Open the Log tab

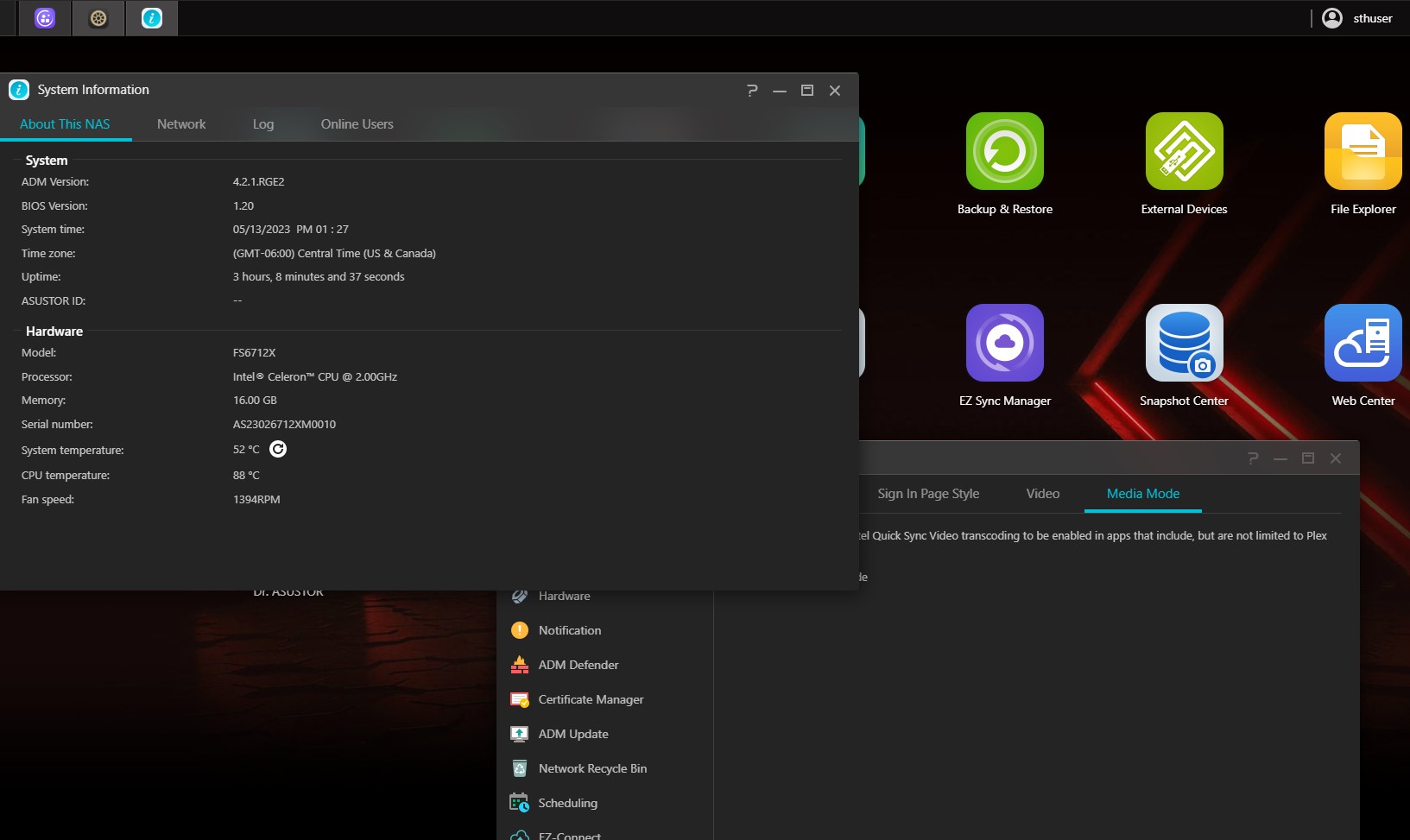point(263,124)
